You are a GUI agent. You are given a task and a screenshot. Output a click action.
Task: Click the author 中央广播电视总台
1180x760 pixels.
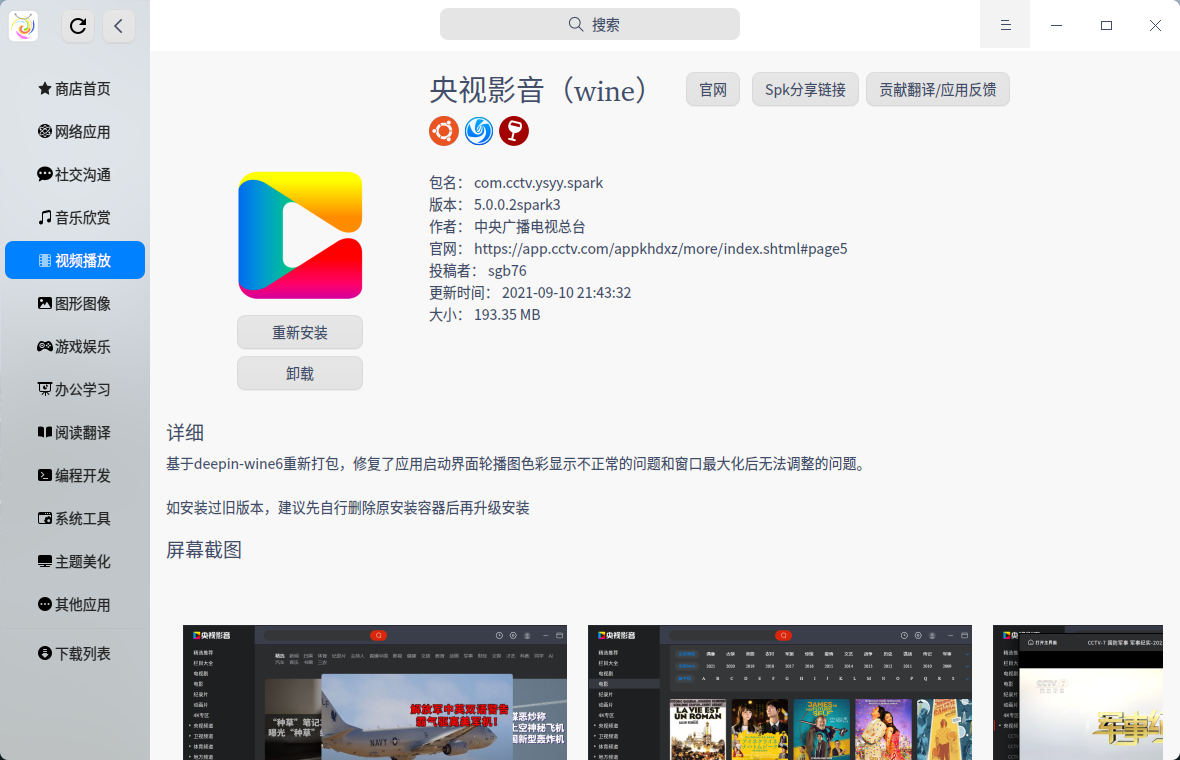point(530,226)
